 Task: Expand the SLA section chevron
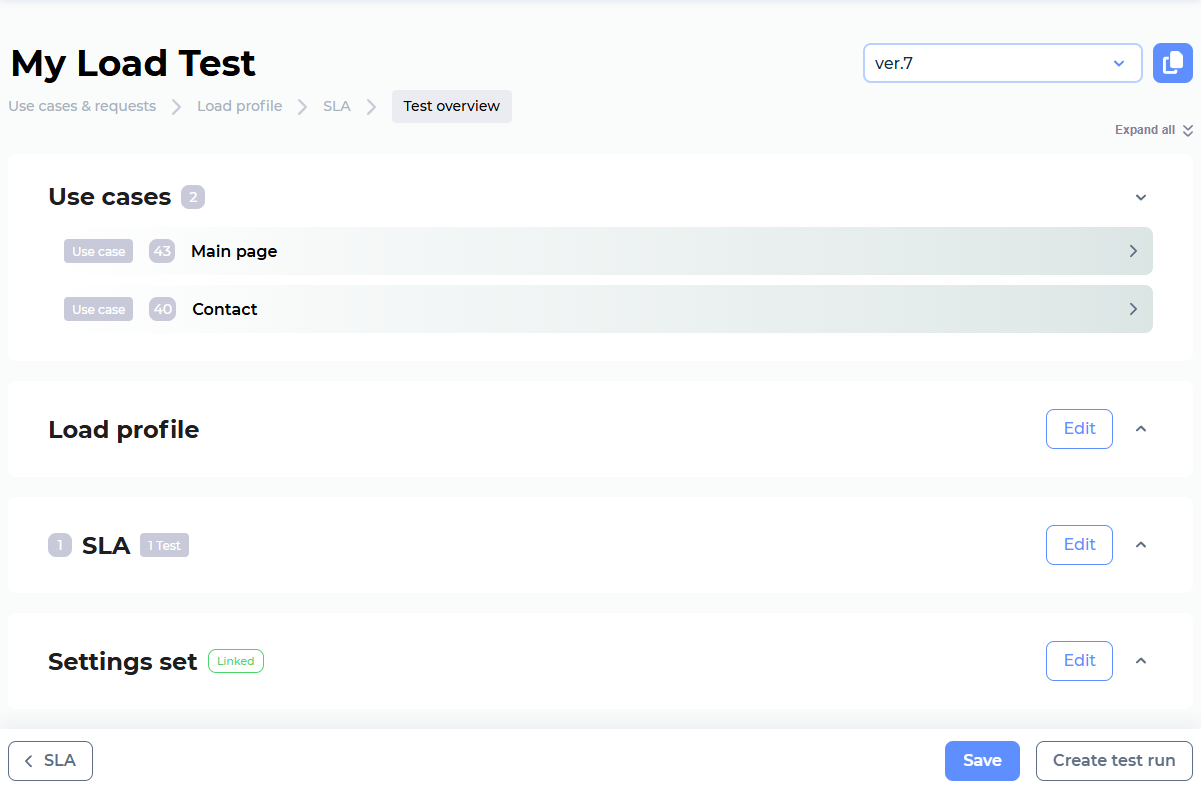pyautogui.click(x=1140, y=544)
